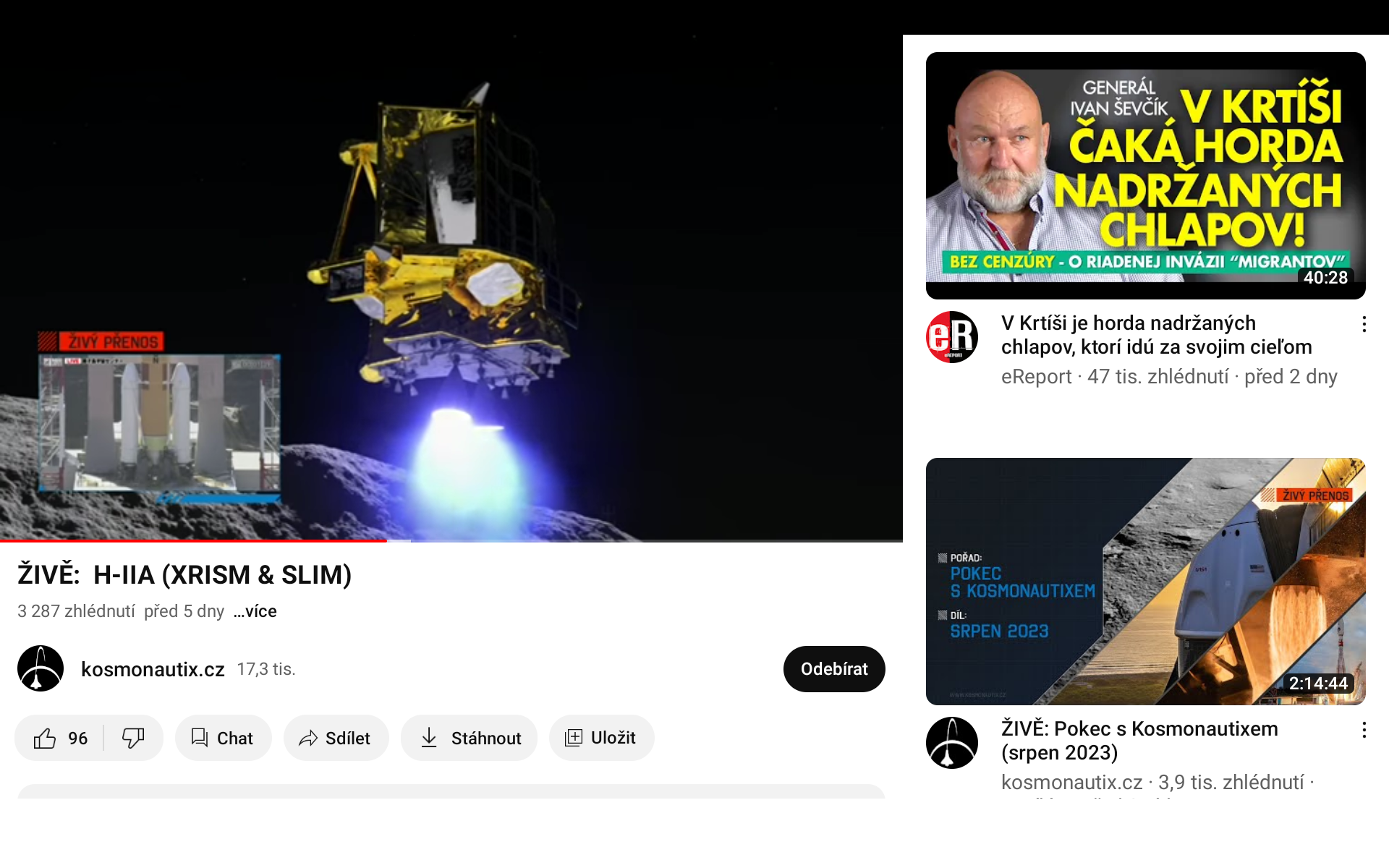Open title 'V Krtíši je horda nadržaných chlapov'
The height and width of the screenshot is (868, 1389).
pyautogui.click(x=1156, y=335)
